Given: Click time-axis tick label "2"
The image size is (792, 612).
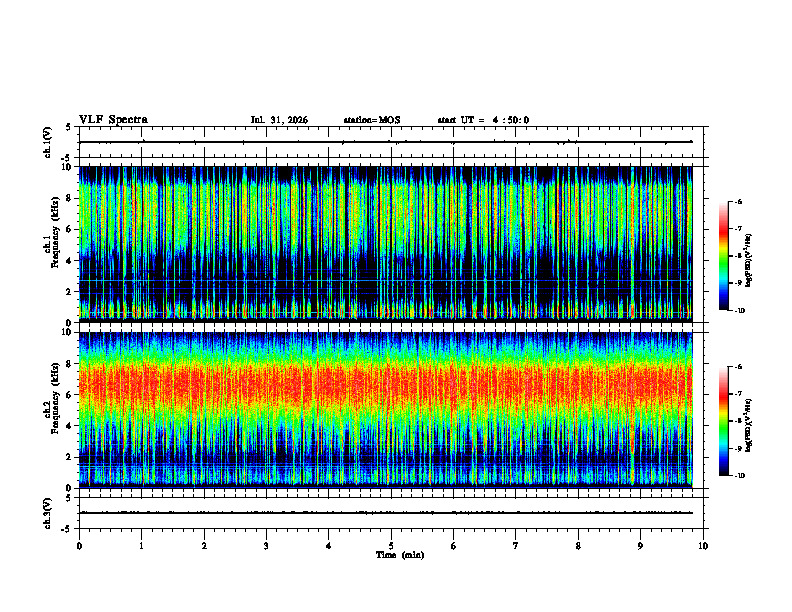Looking at the screenshot, I should (204, 546).
